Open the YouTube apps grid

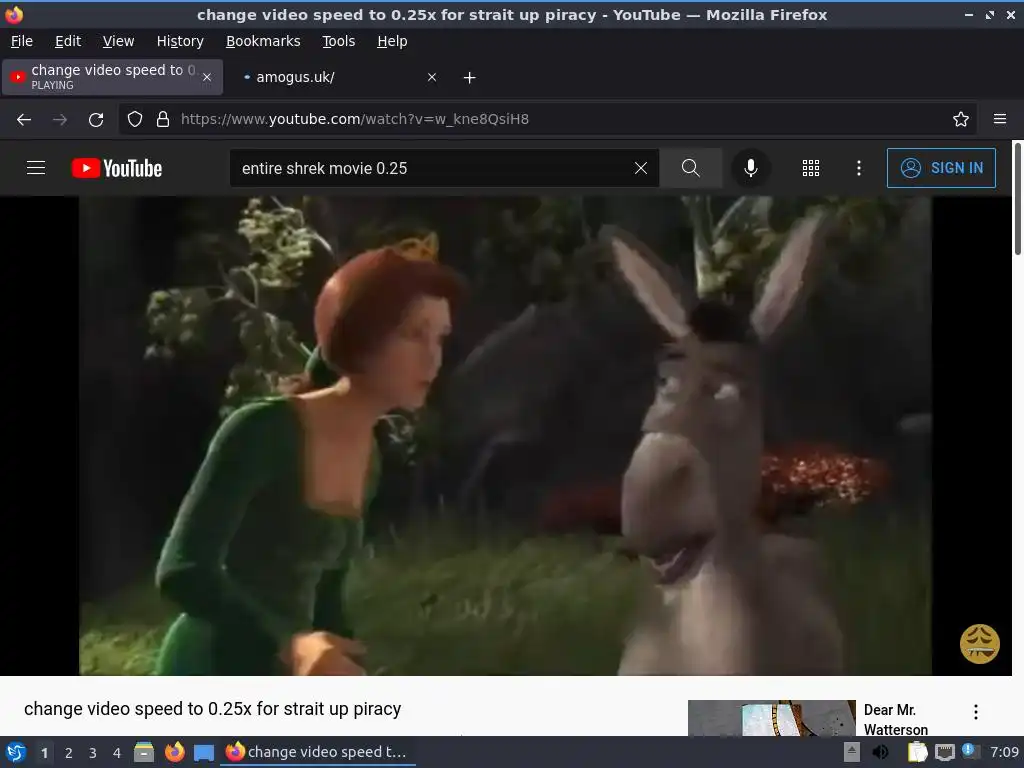[x=810, y=168]
